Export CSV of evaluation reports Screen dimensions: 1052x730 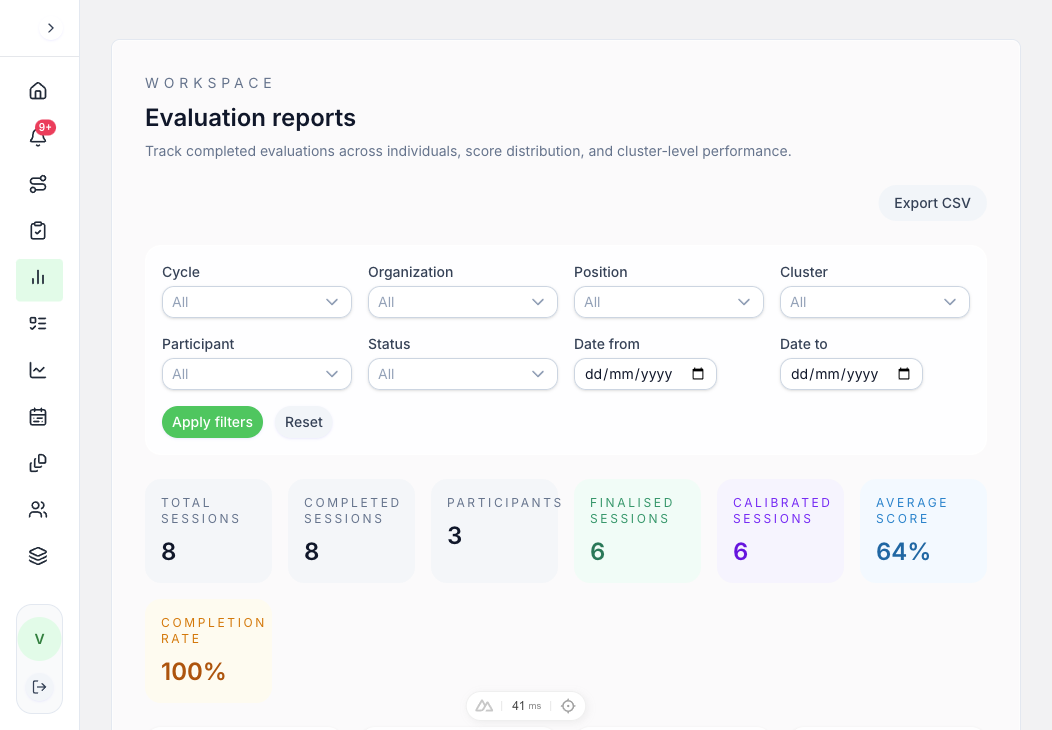coord(932,203)
